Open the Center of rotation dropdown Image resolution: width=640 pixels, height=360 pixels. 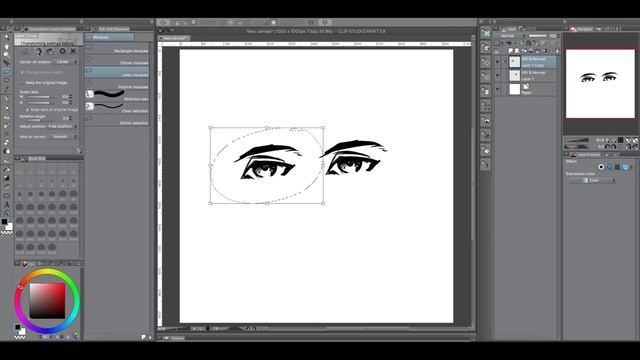tap(66, 62)
